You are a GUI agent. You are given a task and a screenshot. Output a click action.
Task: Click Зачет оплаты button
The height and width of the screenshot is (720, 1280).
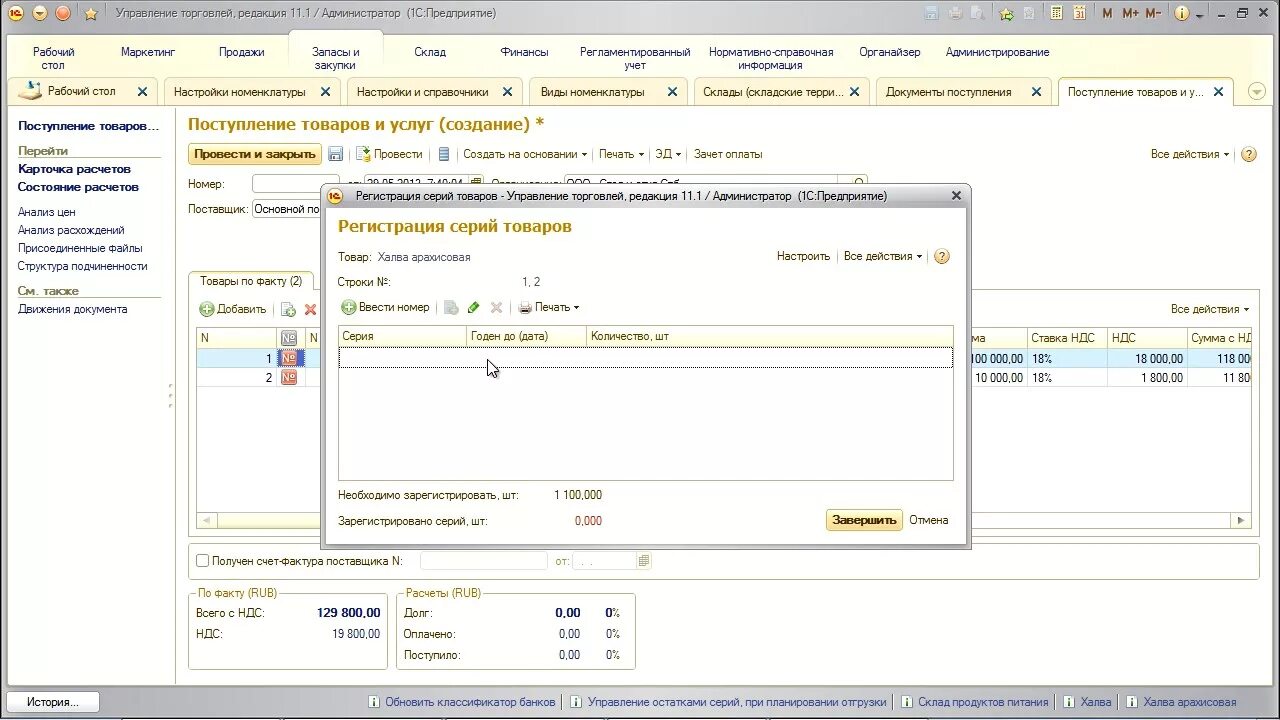click(728, 154)
